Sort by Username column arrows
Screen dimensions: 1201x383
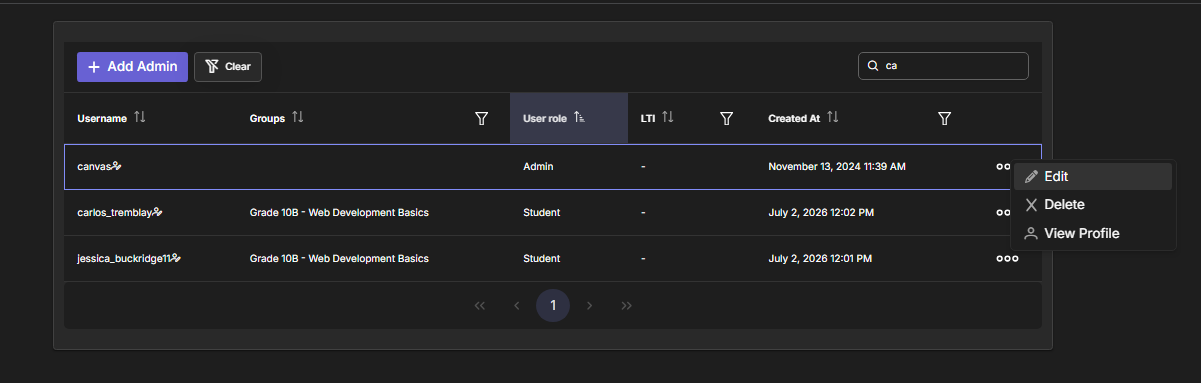pyautogui.click(x=139, y=118)
